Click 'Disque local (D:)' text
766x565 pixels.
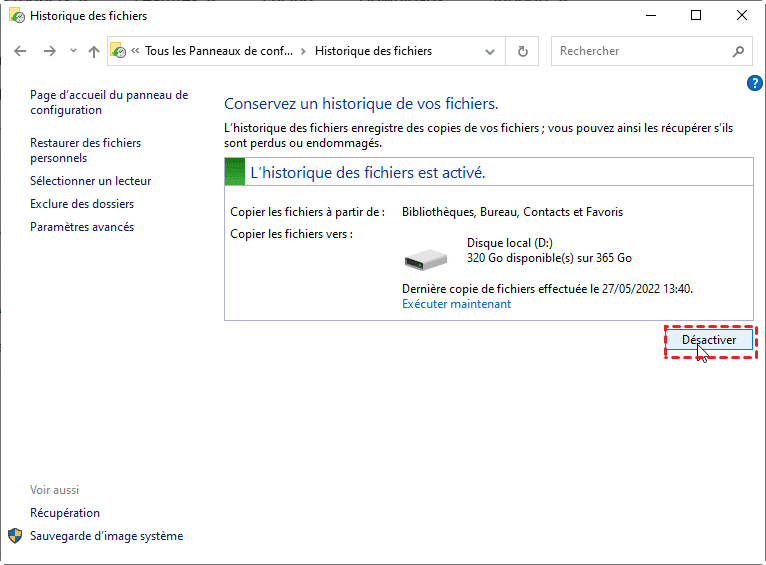pos(510,243)
